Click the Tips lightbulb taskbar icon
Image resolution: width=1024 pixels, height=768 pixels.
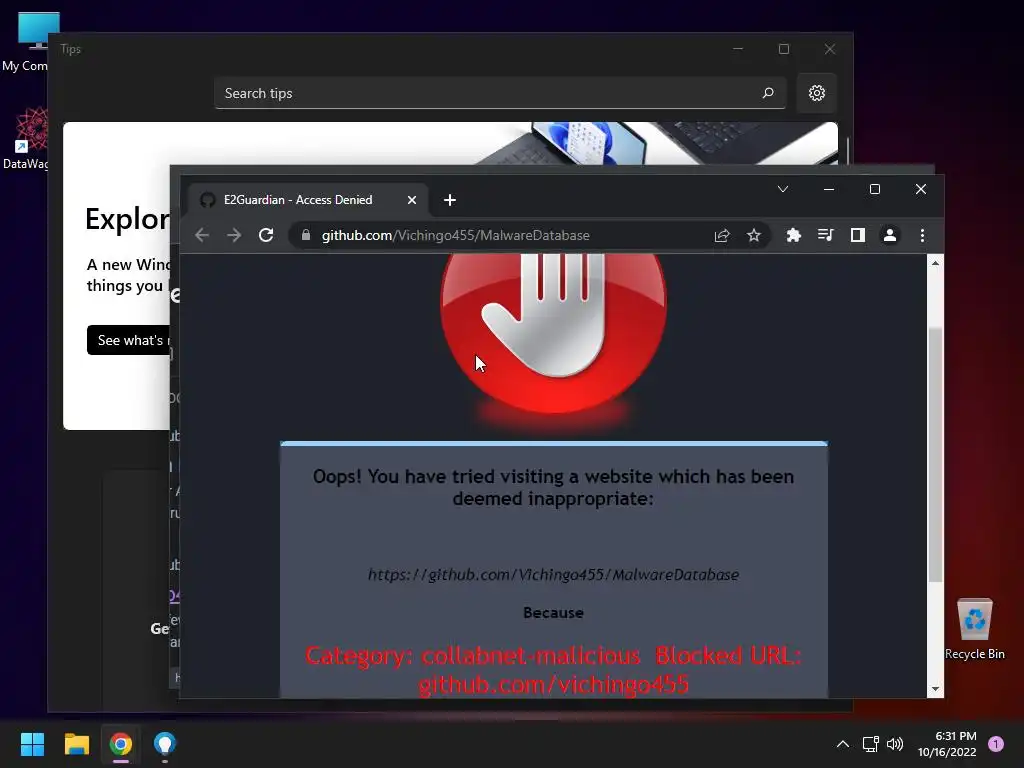165,744
